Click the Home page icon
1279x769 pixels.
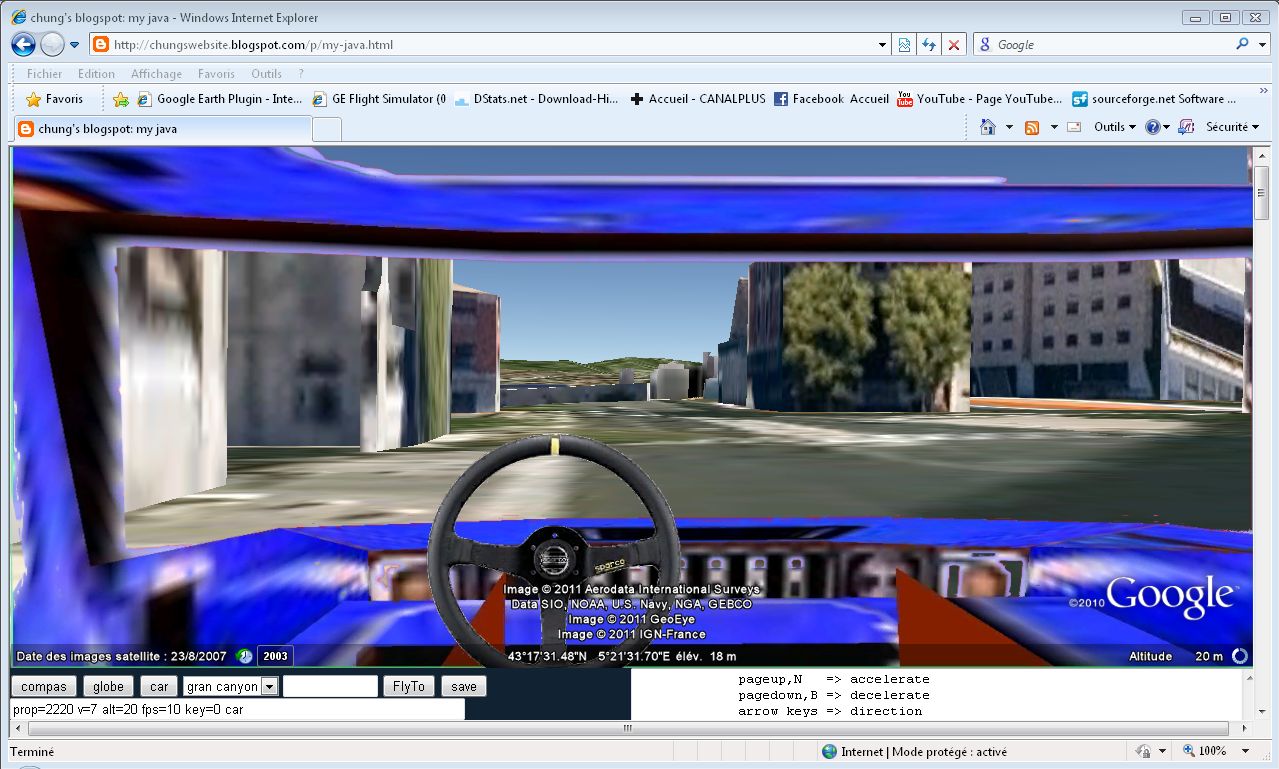tap(988, 127)
